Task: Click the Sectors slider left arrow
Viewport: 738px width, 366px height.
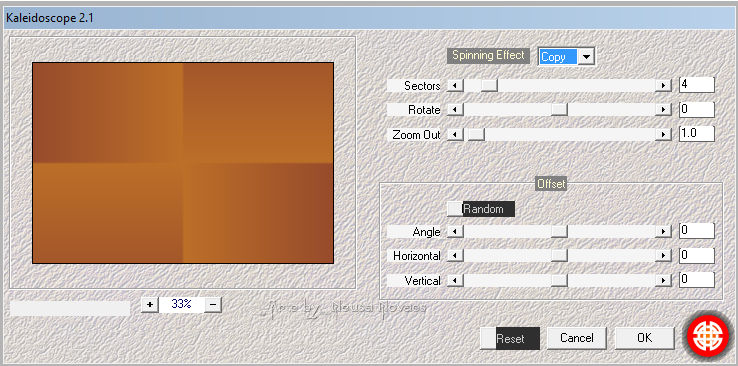Action: point(455,86)
